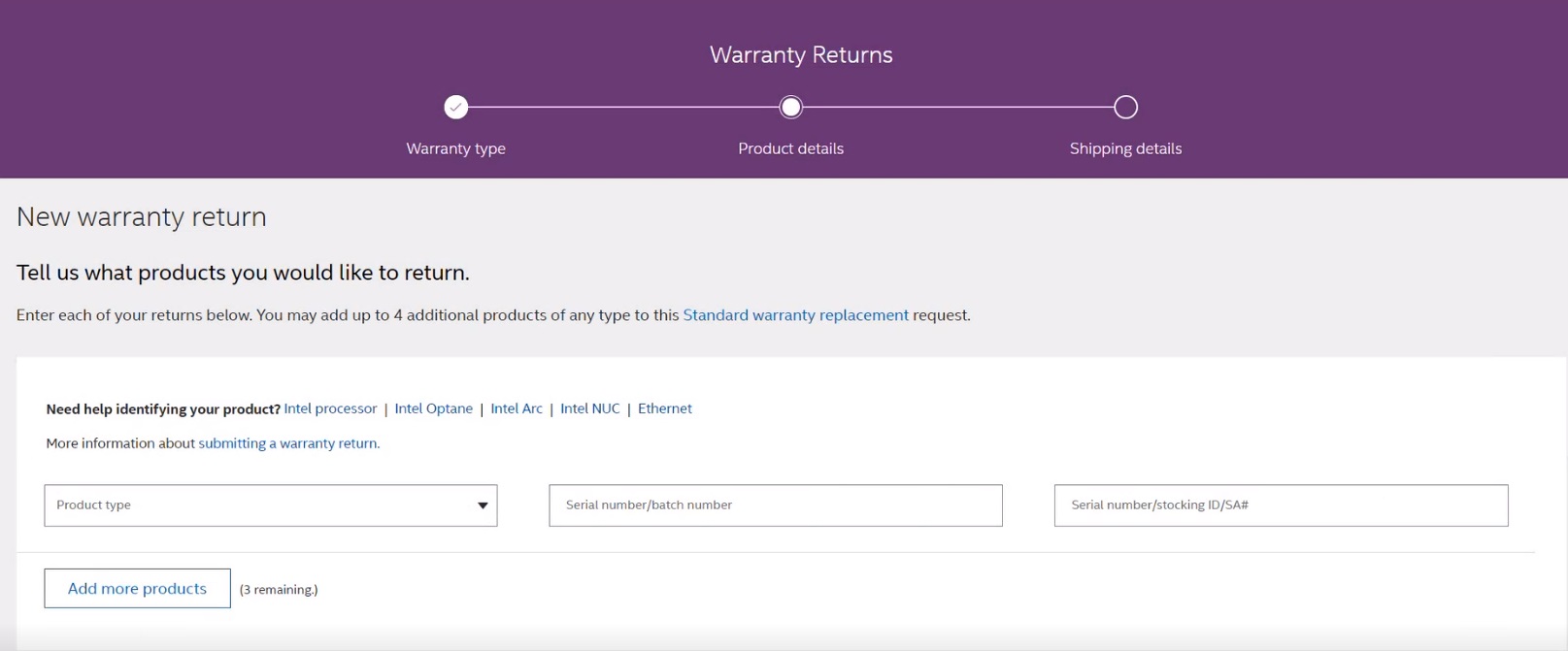The height and width of the screenshot is (651, 1568).
Task: Click the New warranty return heading
Action: (142, 216)
